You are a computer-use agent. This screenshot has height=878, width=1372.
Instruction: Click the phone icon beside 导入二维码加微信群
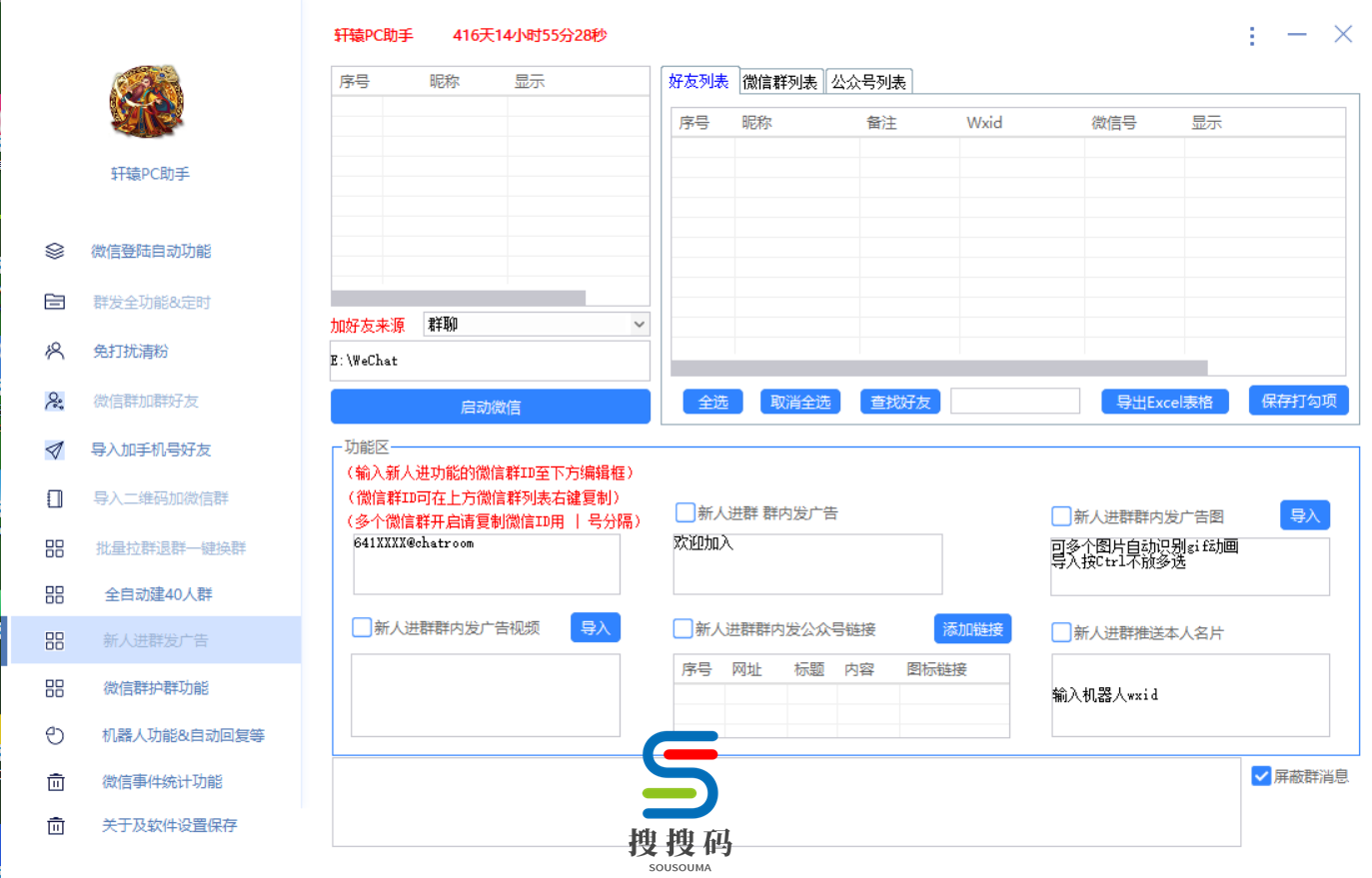[55, 498]
